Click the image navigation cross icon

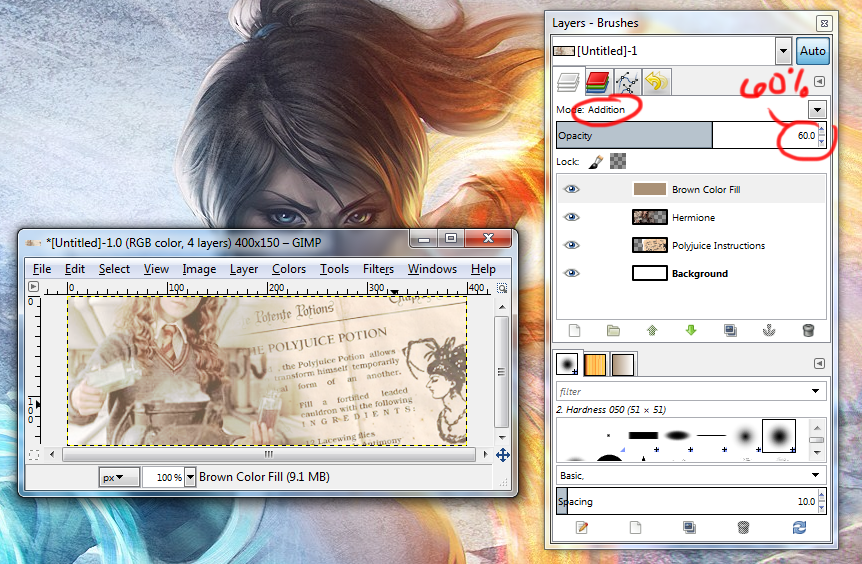point(502,455)
